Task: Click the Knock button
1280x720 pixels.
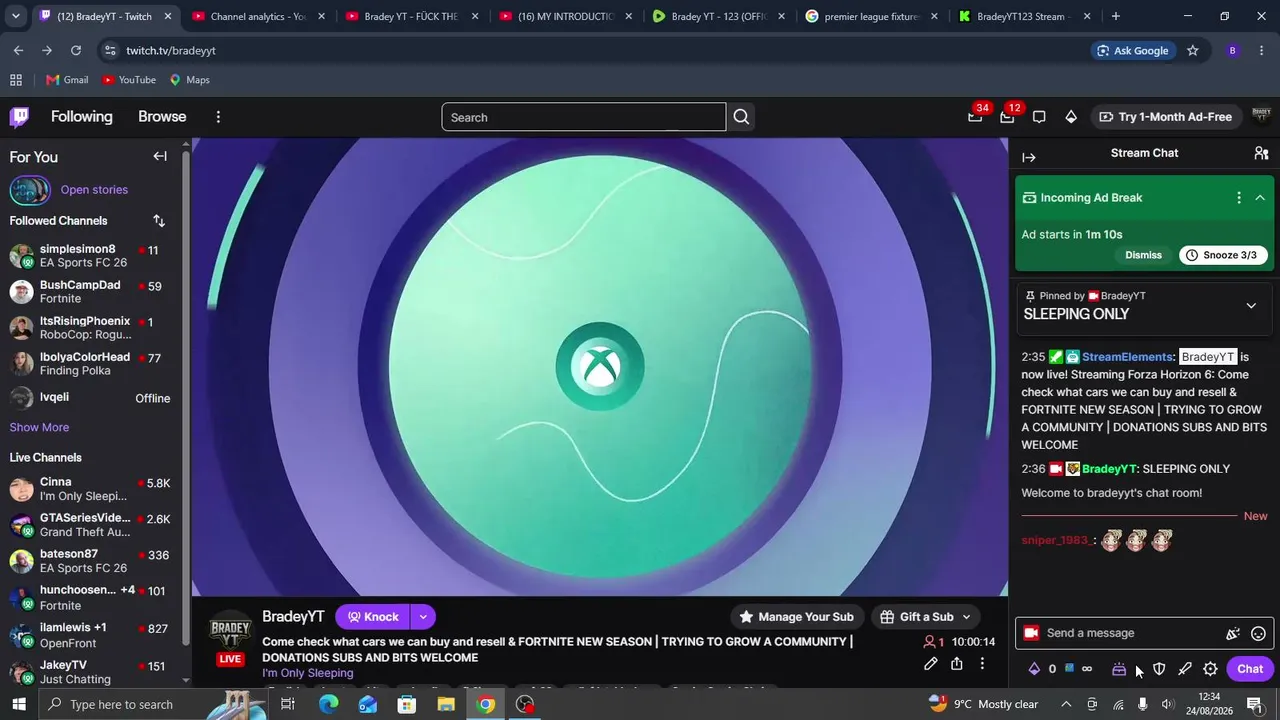Action: click(x=372, y=617)
